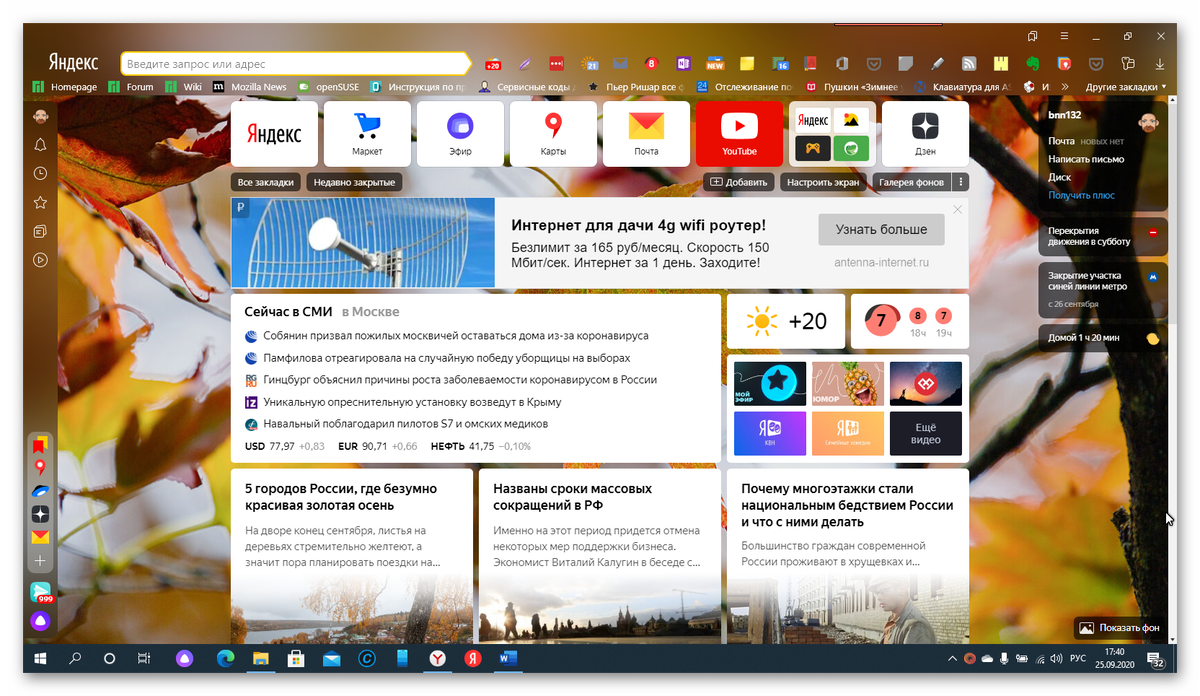The width and height of the screenshot is (1200, 696).
Task: Click profile avatar at sidebar top
Action: (x=40, y=116)
